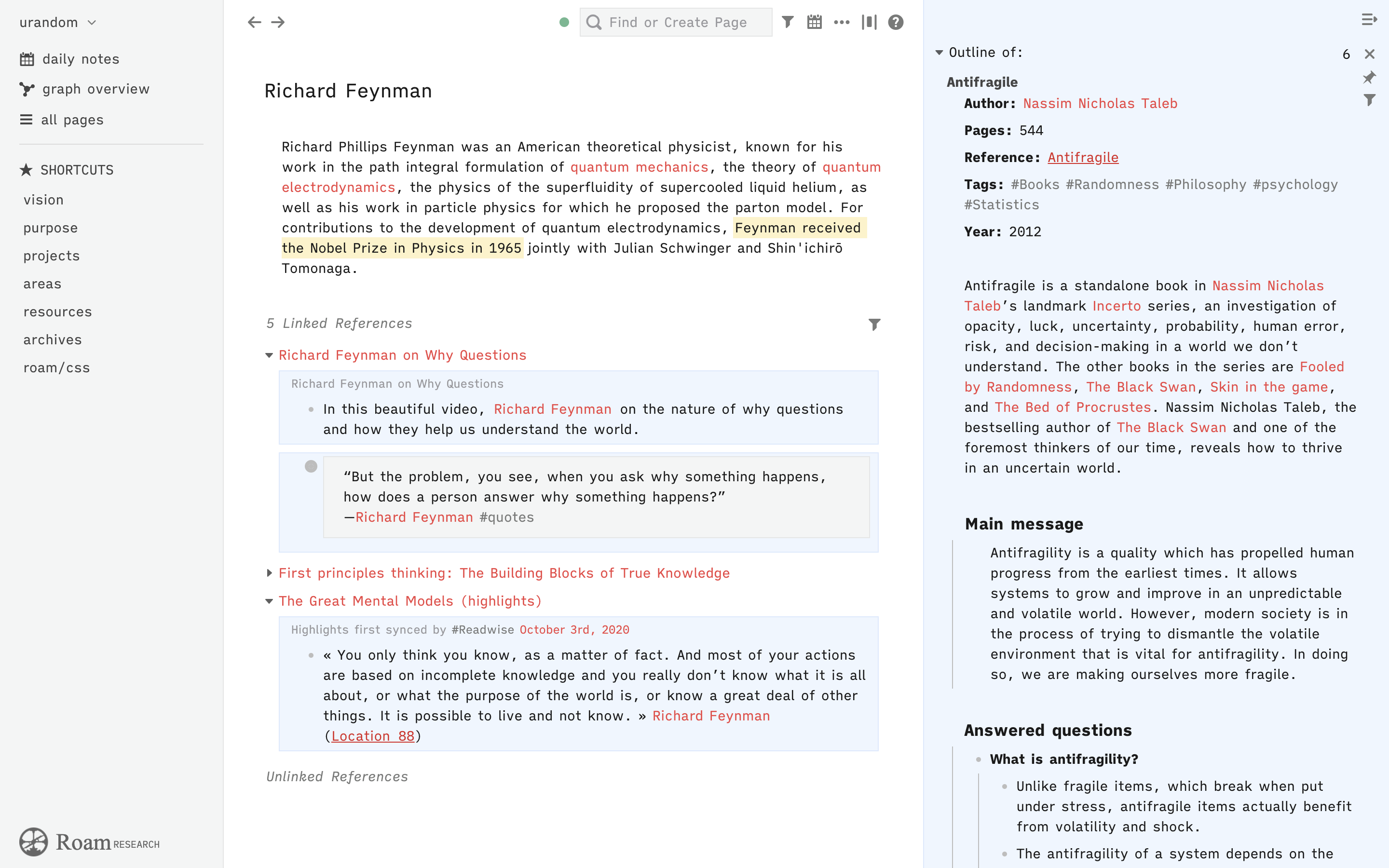
Task: Open the page filter funnel in top bar
Action: [x=788, y=22]
